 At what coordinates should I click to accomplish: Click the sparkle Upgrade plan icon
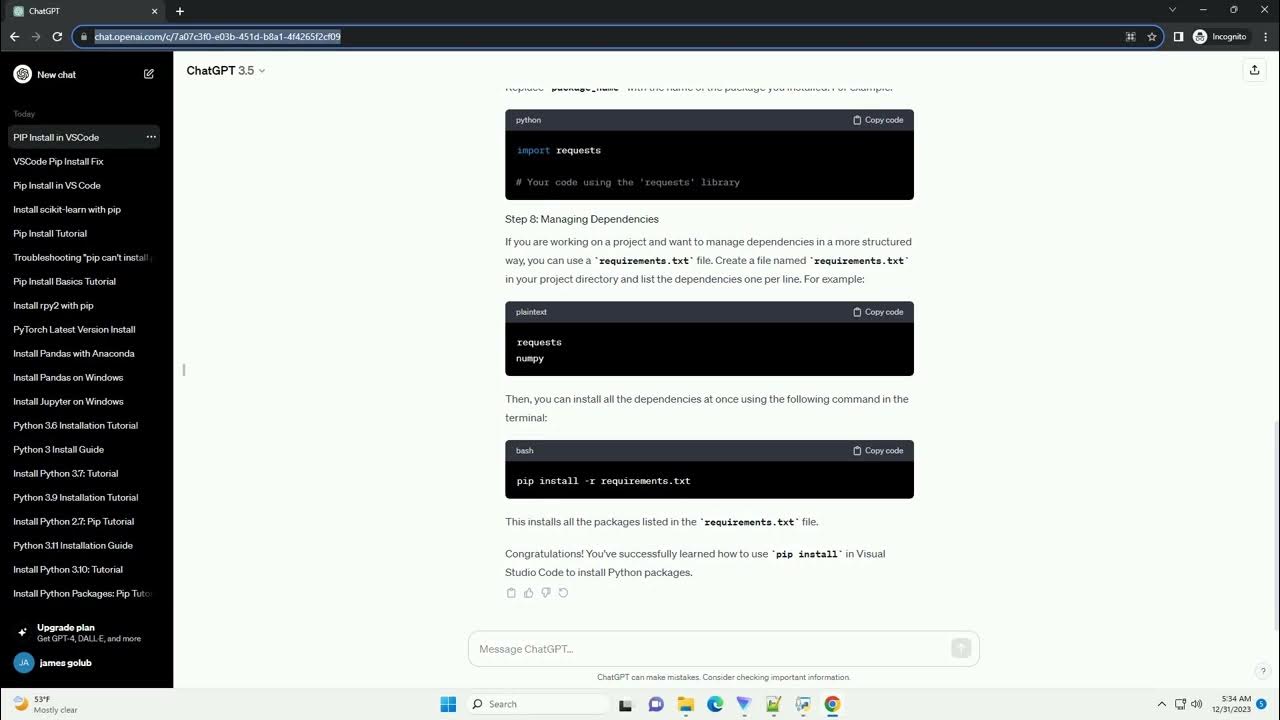pyautogui.click(x=22, y=632)
